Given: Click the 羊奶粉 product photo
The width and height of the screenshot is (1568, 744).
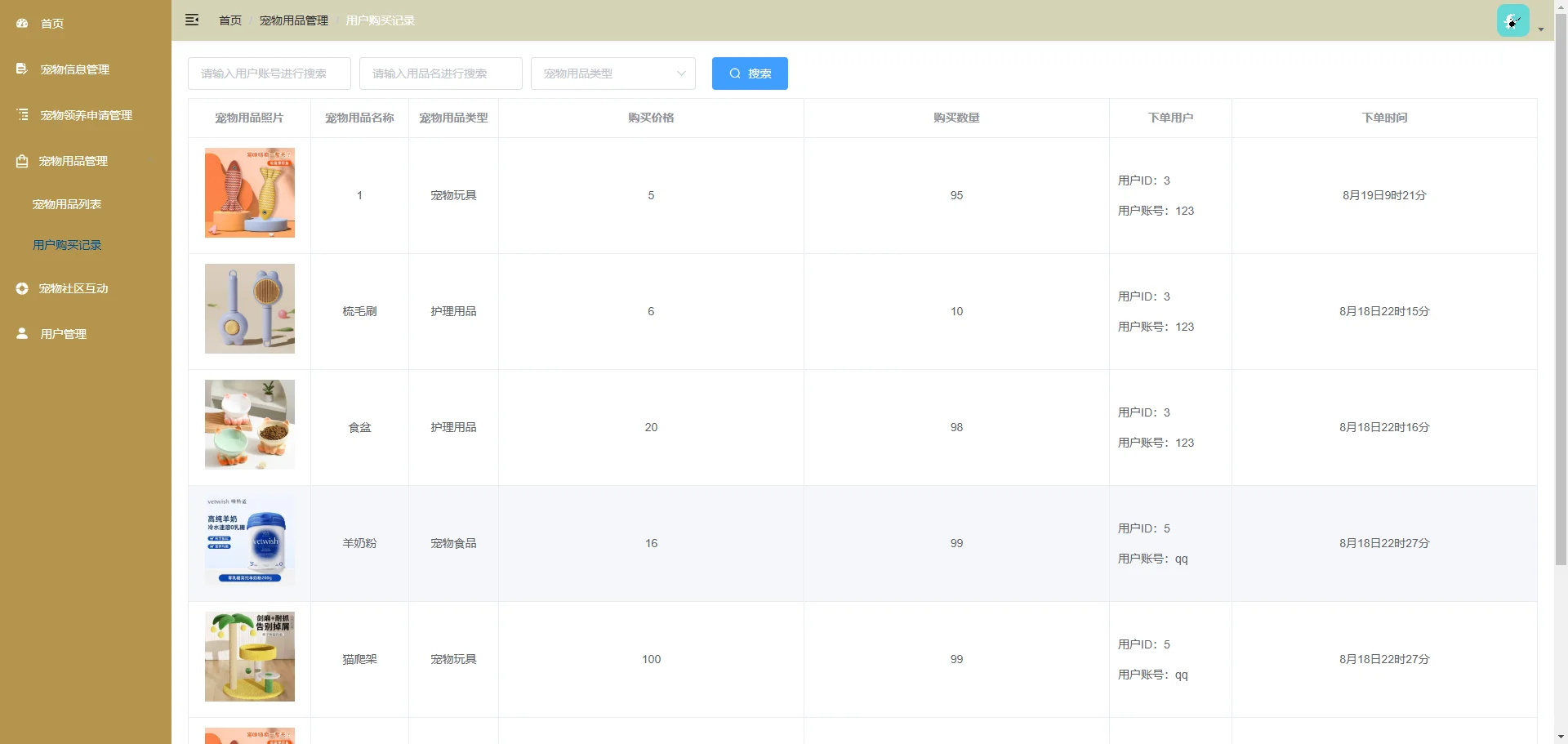Looking at the screenshot, I should [249, 540].
